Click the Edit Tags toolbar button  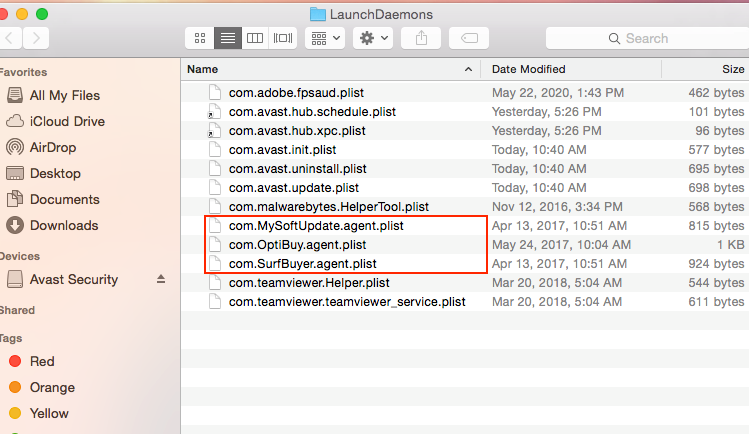tap(469, 38)
